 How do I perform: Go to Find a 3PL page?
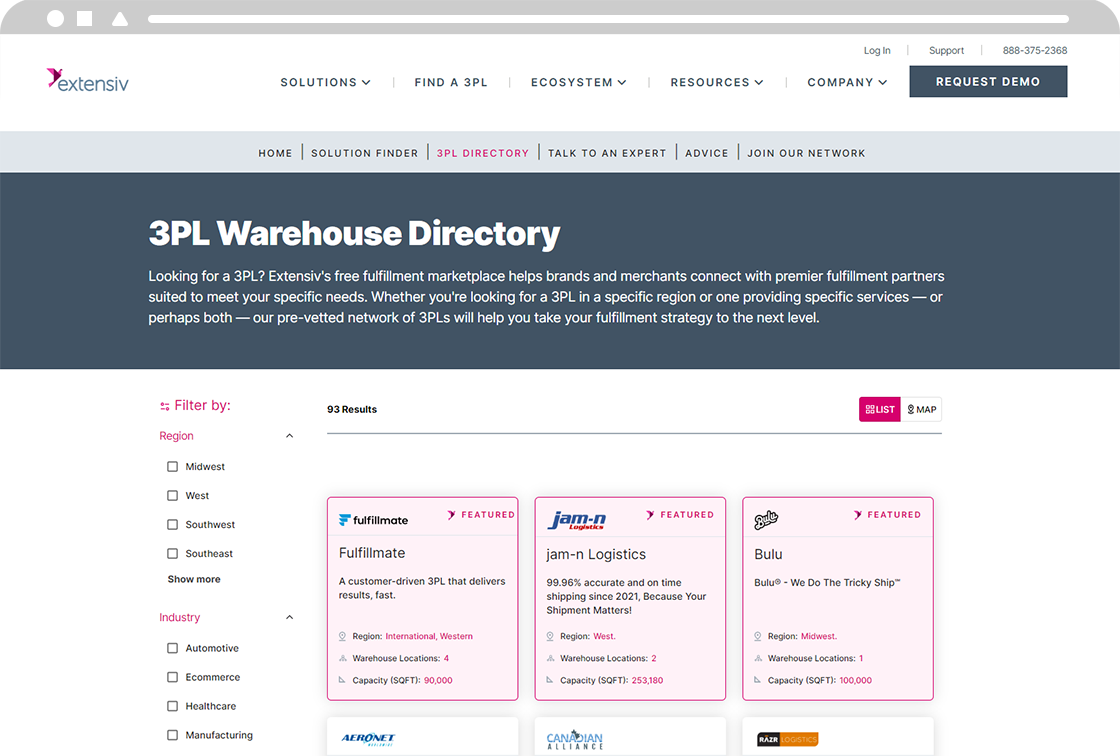pos(451,82)
